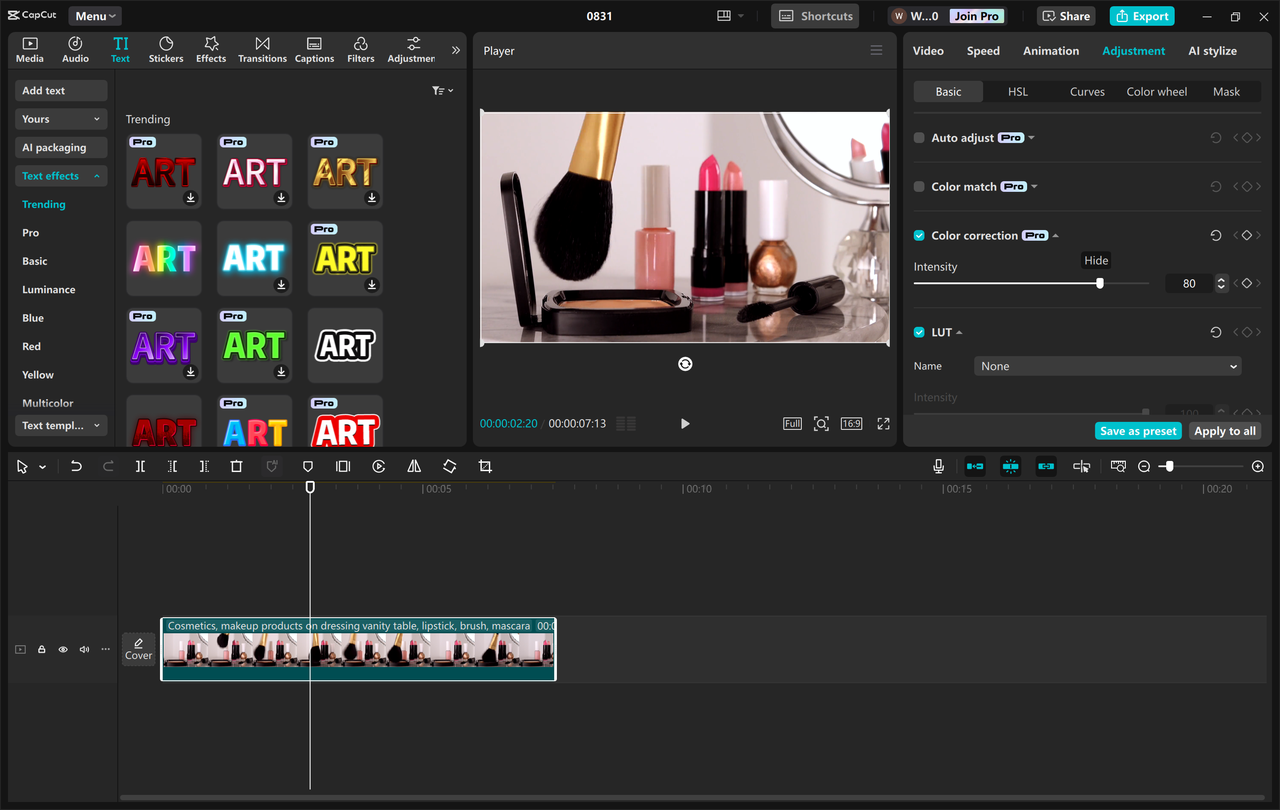Open the LUT Name dropdown showing None
Screen dimensions: 1280x810
tap(1107, 366)
